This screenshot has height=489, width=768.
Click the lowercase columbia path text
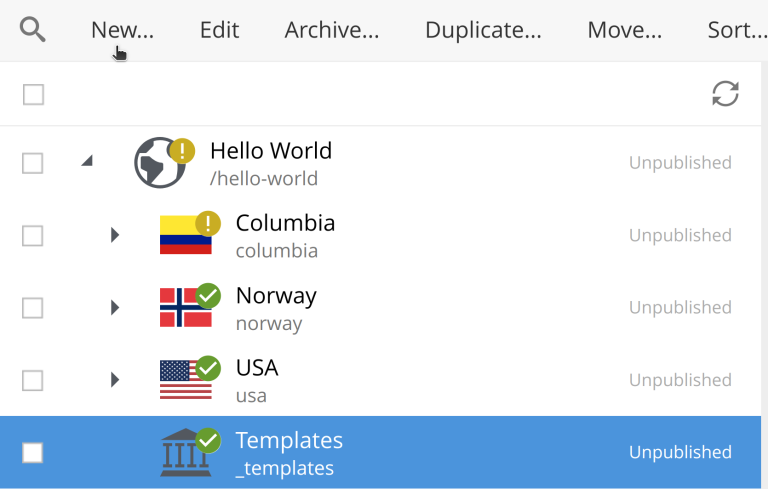(x=277, y=251)
